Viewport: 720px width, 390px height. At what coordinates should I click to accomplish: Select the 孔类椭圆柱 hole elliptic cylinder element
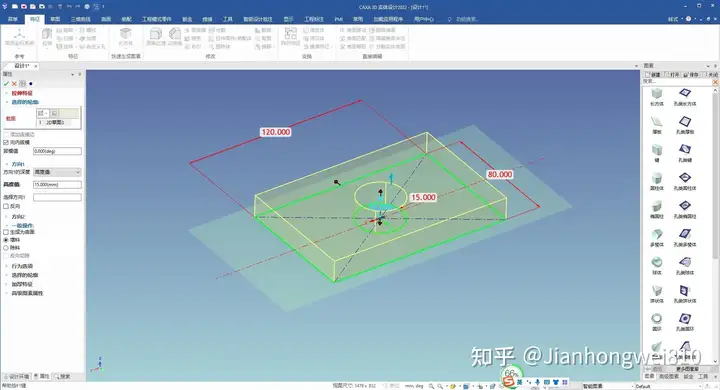click(685, 209)
